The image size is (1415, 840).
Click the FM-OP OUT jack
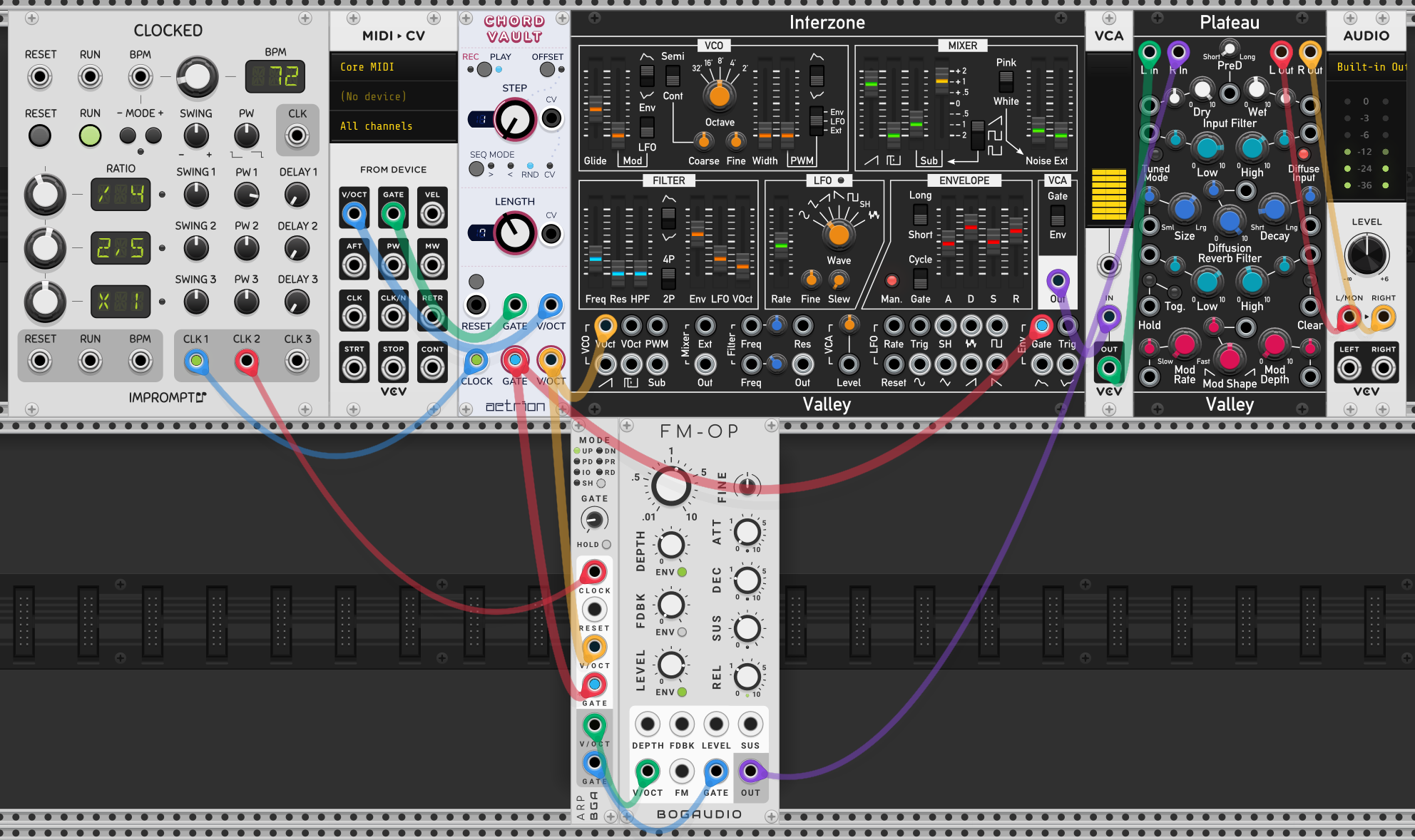750,771
